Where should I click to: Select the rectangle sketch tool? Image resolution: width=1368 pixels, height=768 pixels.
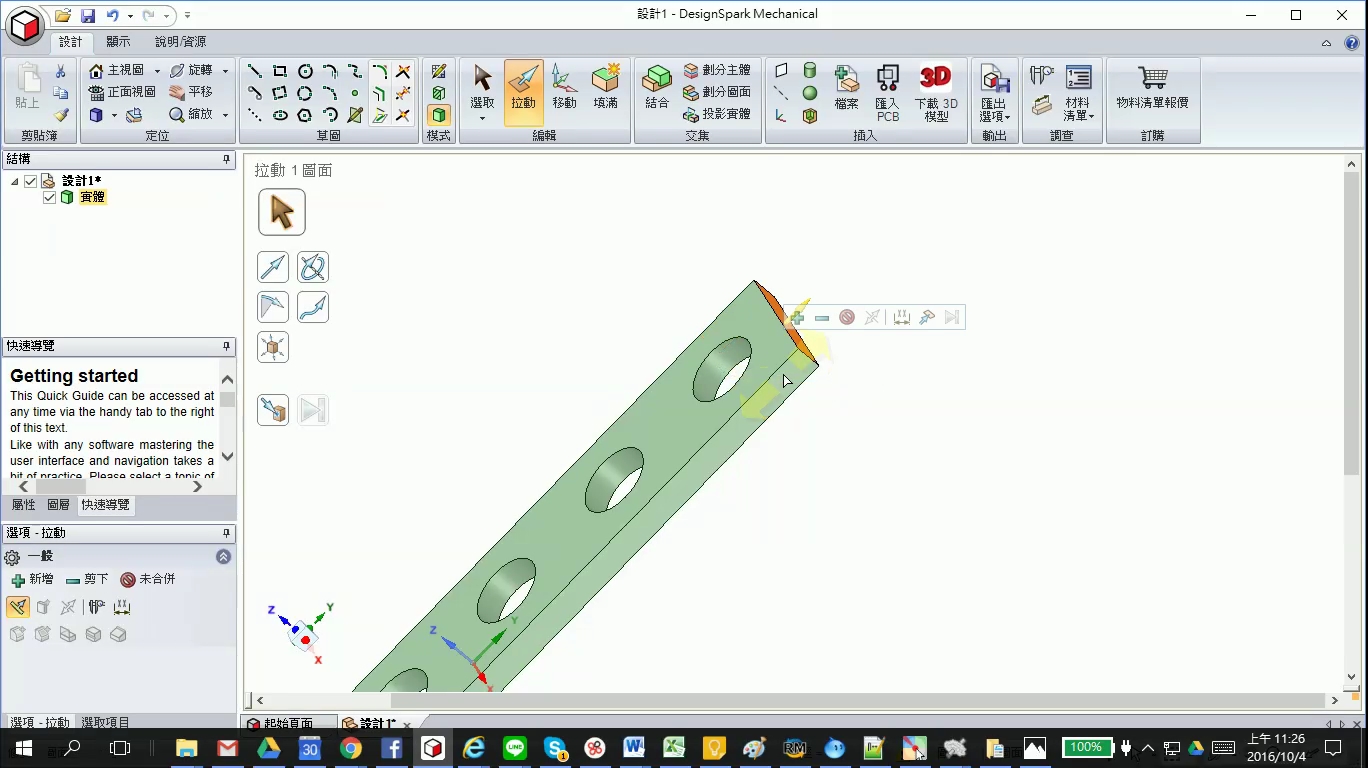point(280,71)
